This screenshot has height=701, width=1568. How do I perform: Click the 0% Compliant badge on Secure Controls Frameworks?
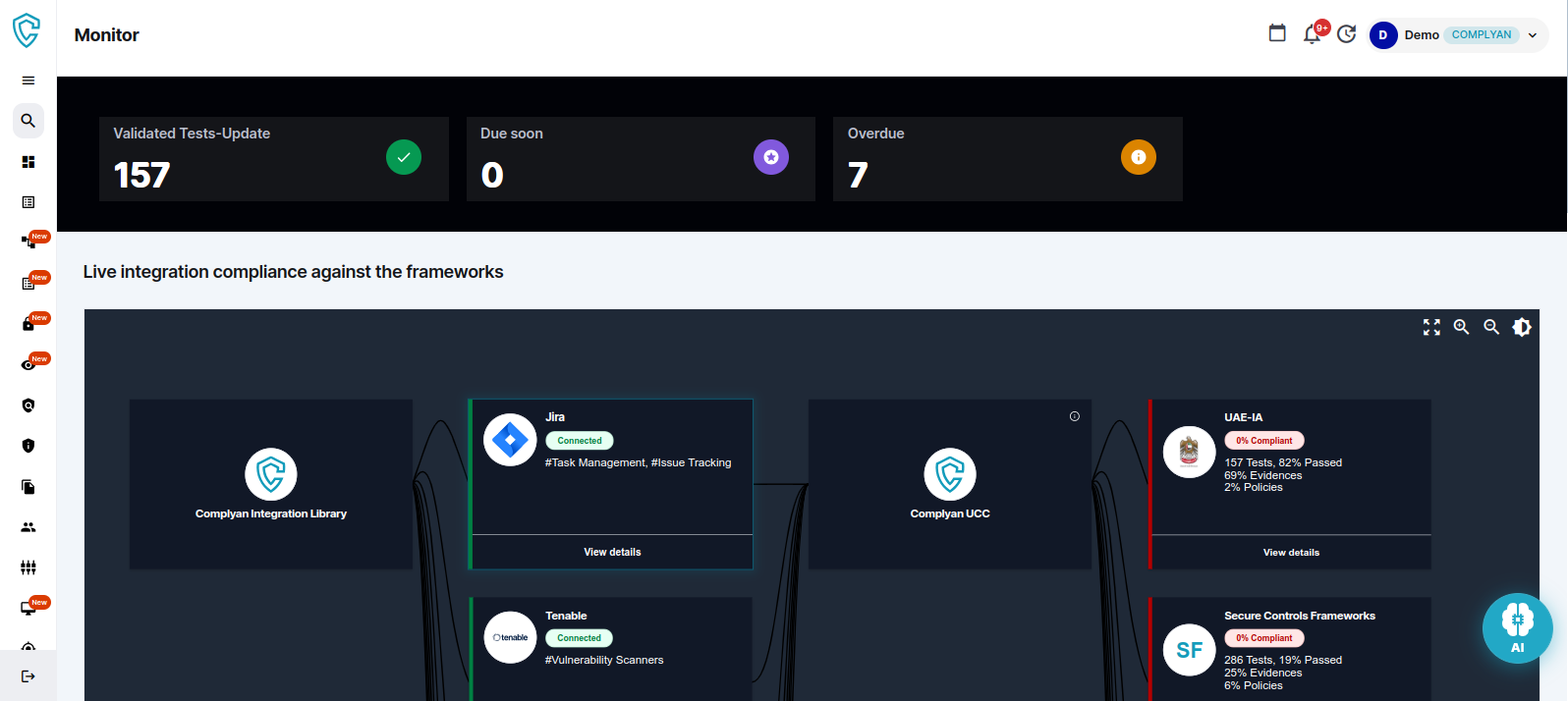(x=1264, y=638)
